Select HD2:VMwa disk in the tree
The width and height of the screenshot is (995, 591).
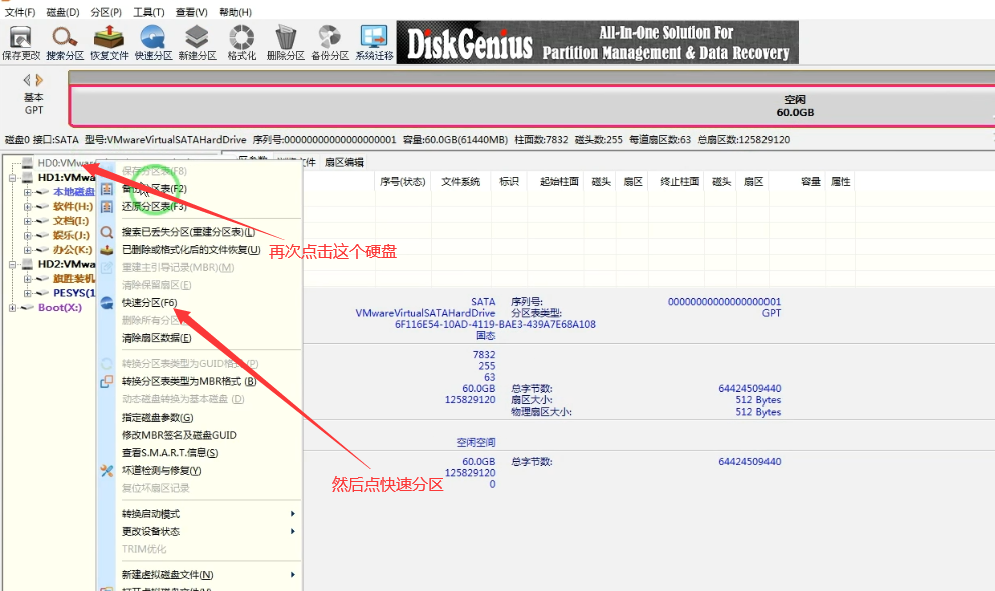(66, 264)
